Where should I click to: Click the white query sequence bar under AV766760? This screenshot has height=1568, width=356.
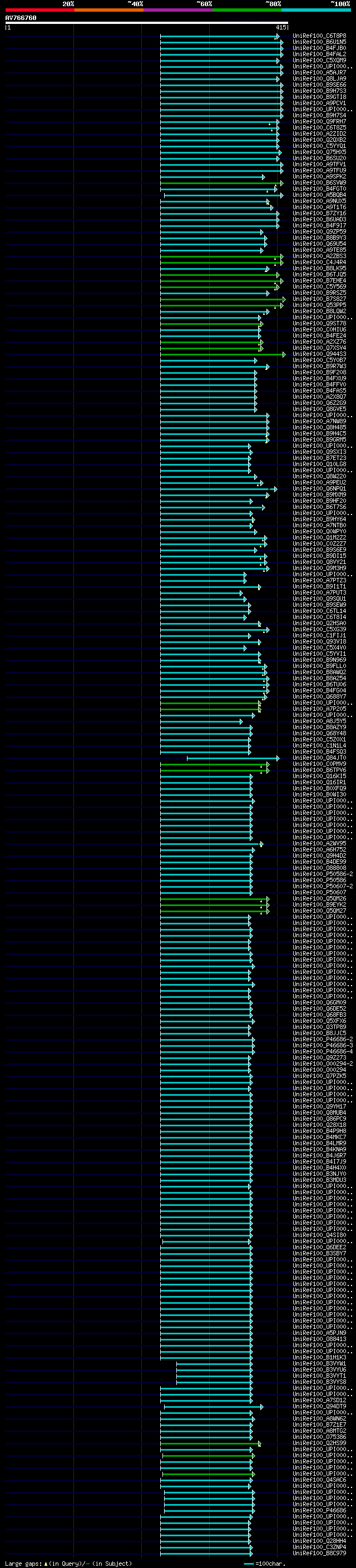coord(147,23)
